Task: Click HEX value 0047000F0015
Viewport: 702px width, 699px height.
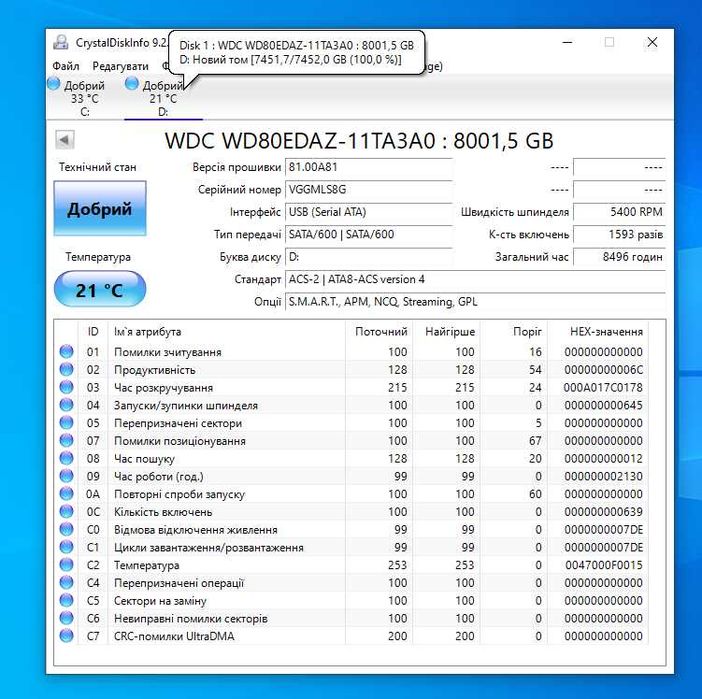Action: point(603,565)
